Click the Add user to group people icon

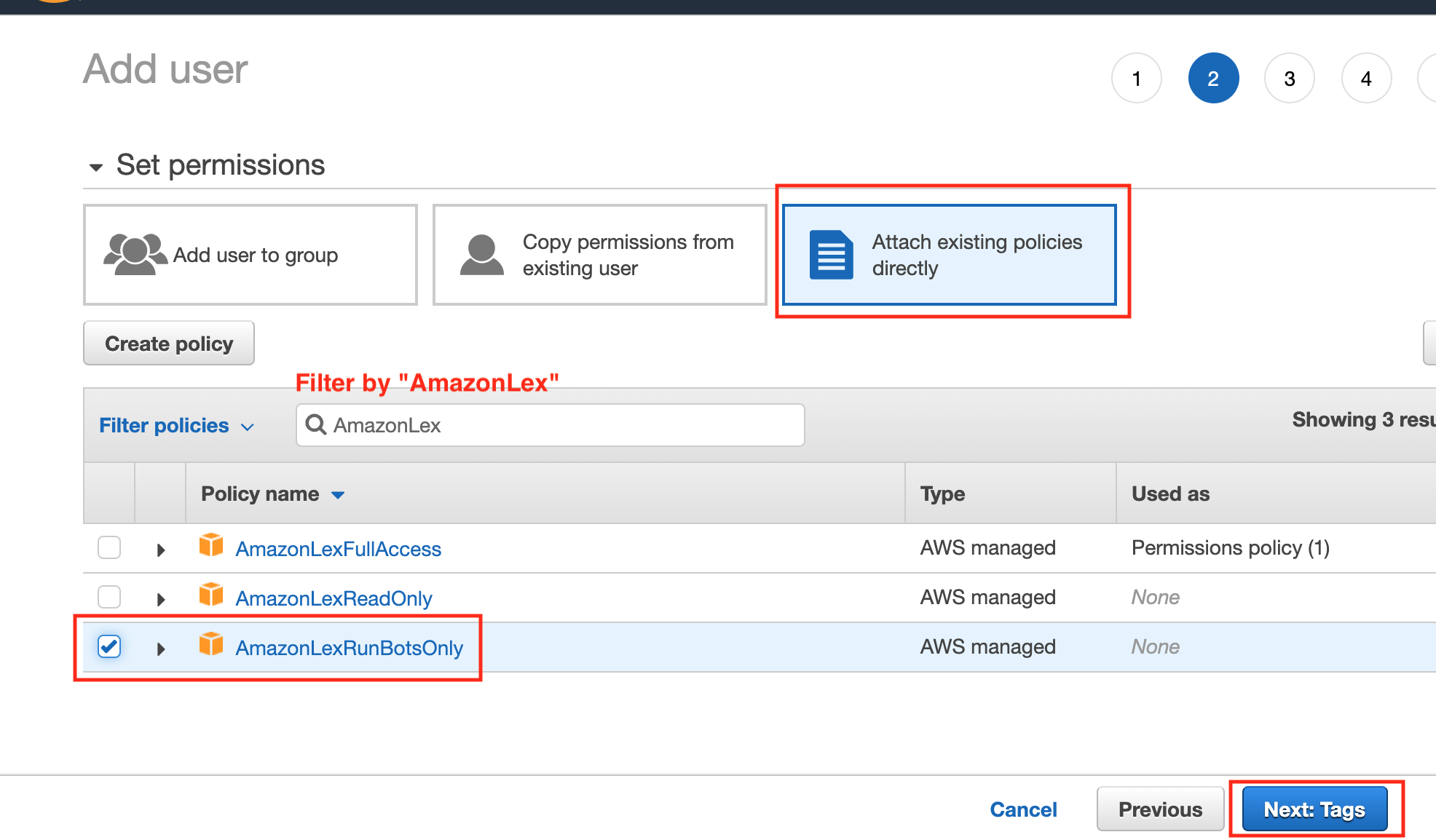click(x=135, y=254)
